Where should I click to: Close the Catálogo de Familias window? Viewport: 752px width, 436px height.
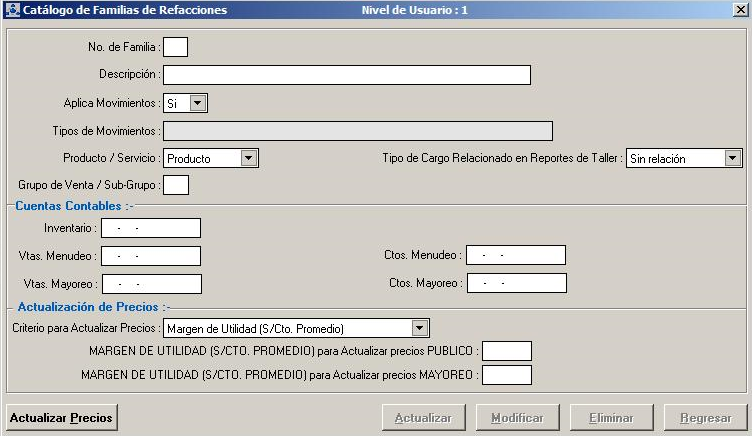tap(739, 10)
